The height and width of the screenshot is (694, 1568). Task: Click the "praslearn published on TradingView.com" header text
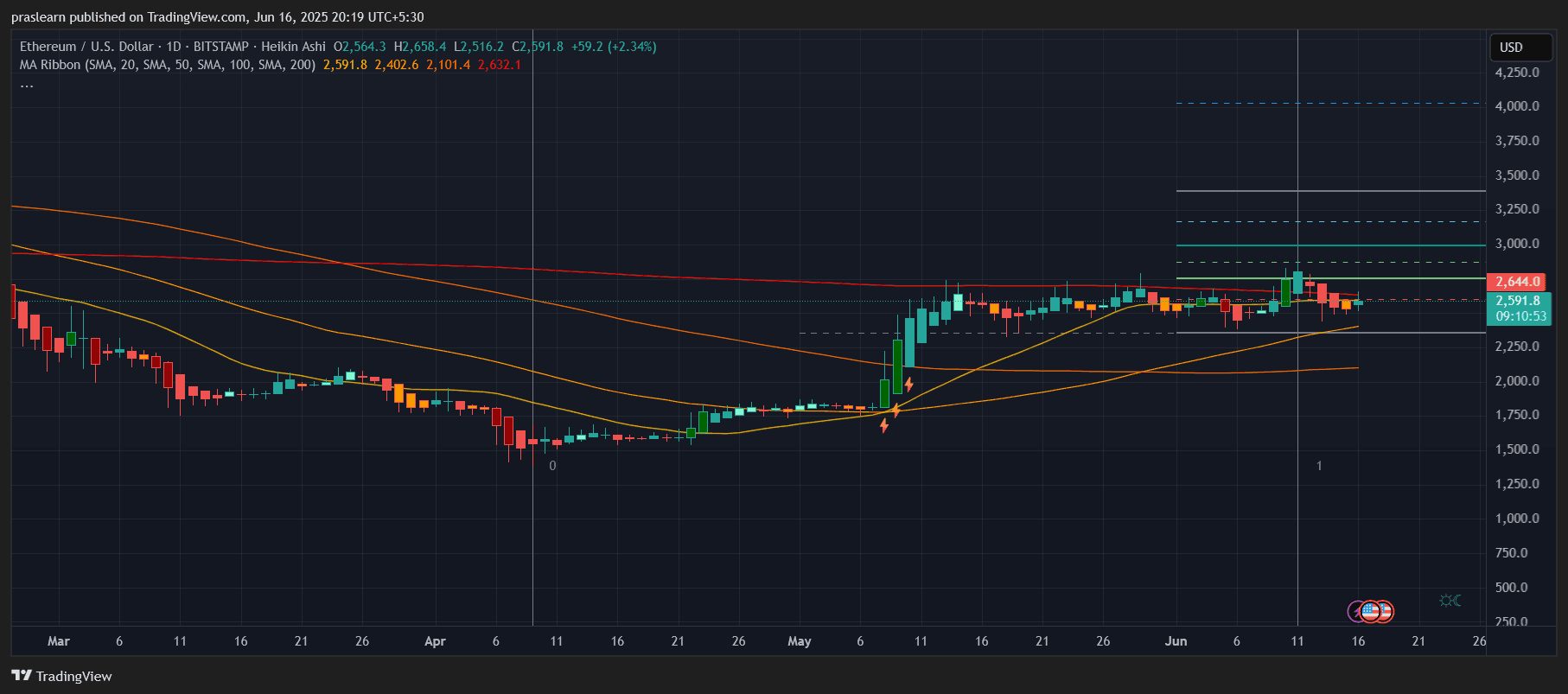(129, 17)
